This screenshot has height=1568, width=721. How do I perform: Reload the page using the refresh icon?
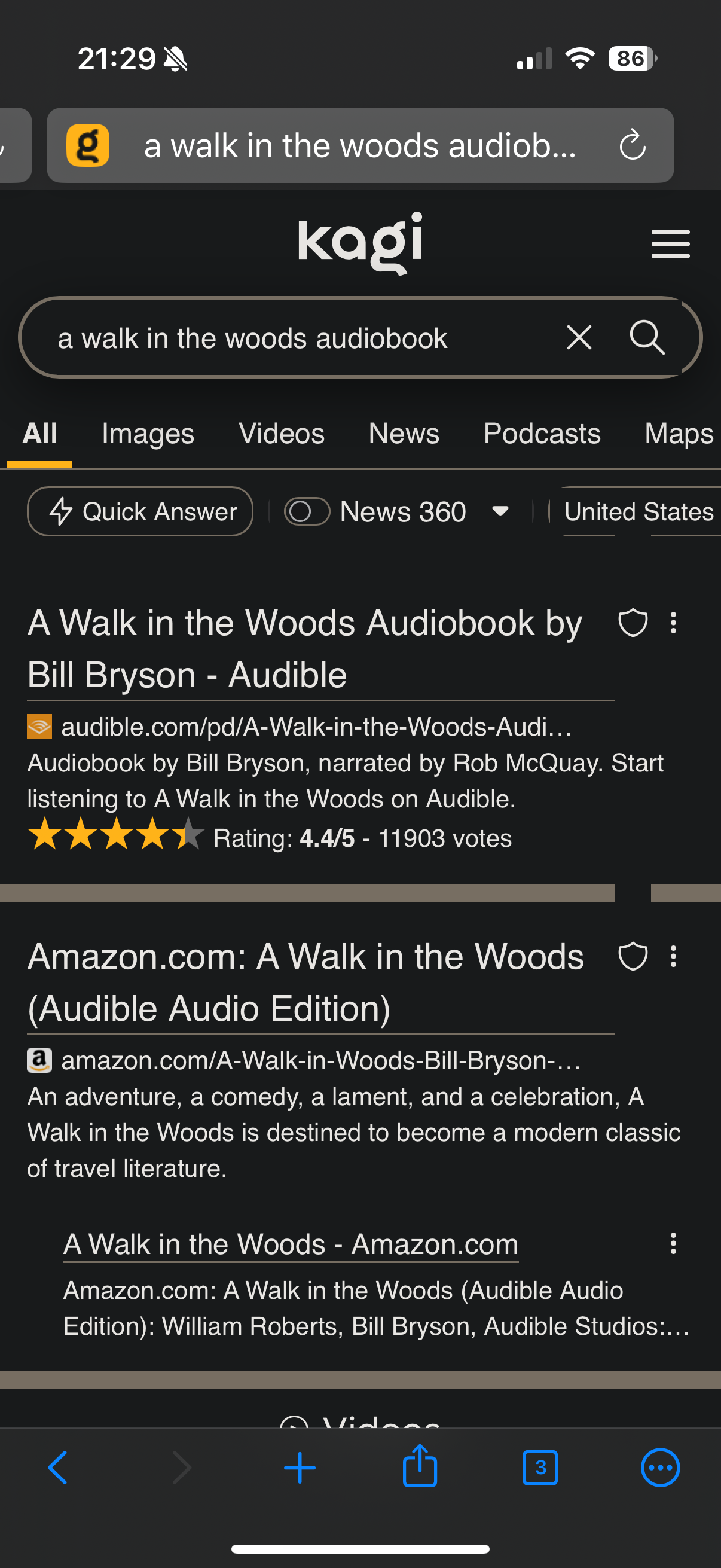click(632, 145)
